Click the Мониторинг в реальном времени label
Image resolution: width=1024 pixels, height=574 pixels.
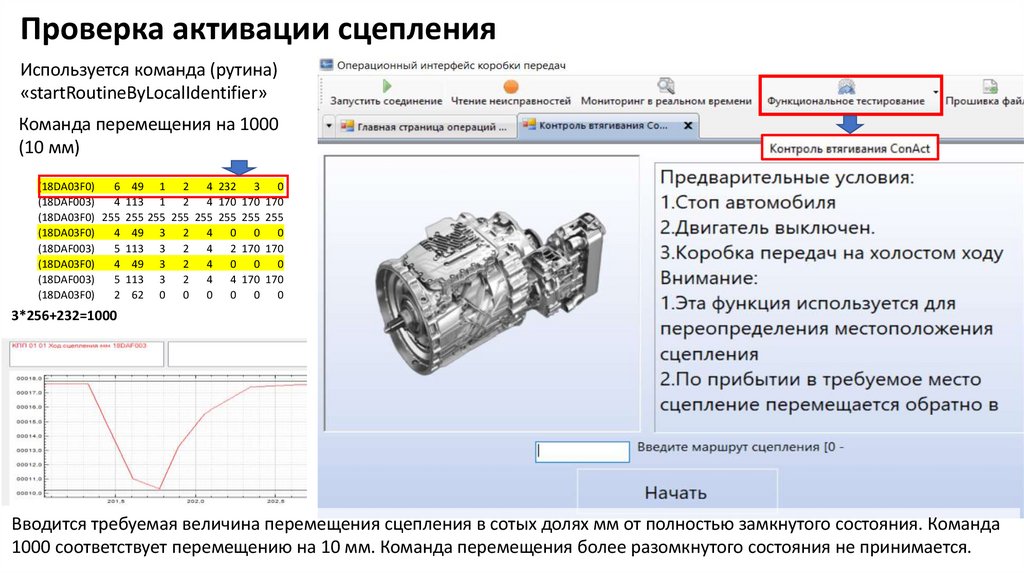point(666,101)
